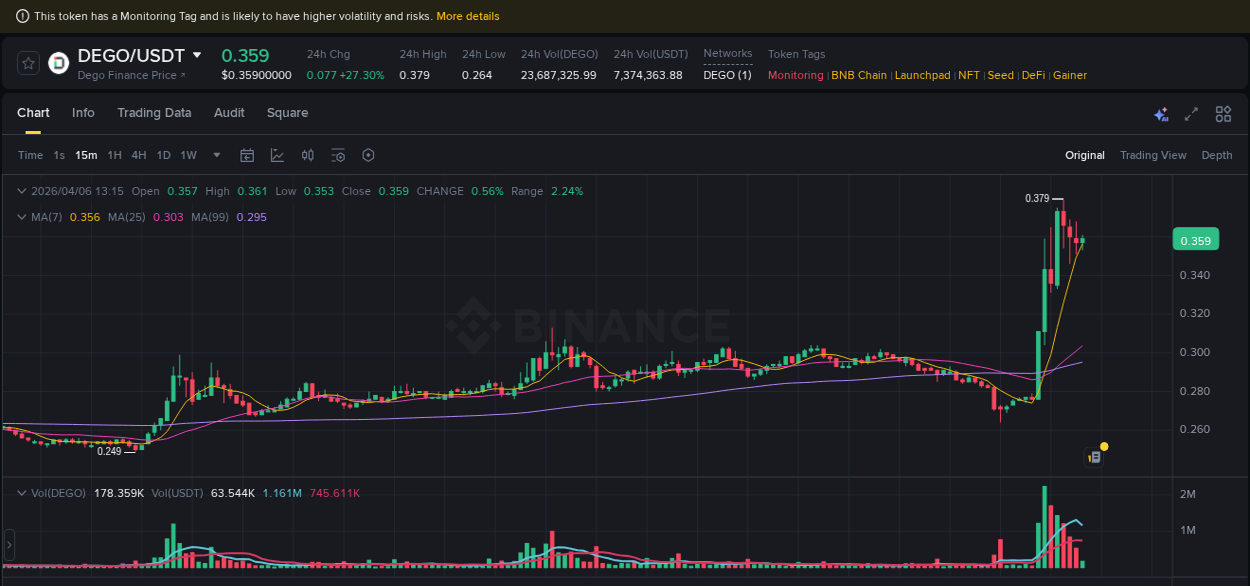Image resolution: width=1250 pixels, height=586 pixels.
Task: Click the MA(25) value 0.303
Action: click(168, 217)
